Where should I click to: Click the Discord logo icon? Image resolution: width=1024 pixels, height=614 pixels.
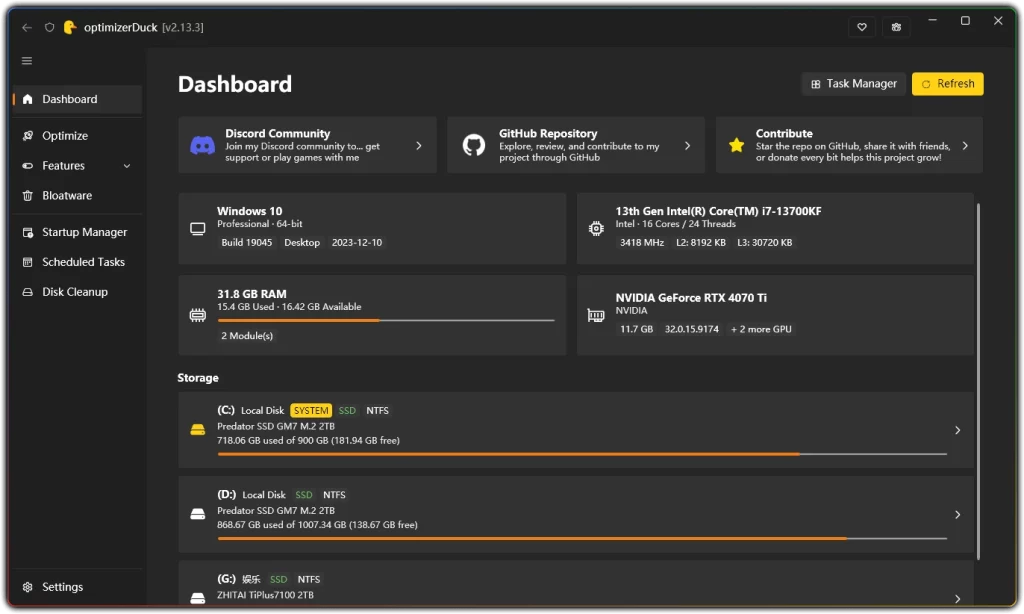coord(202,145)
